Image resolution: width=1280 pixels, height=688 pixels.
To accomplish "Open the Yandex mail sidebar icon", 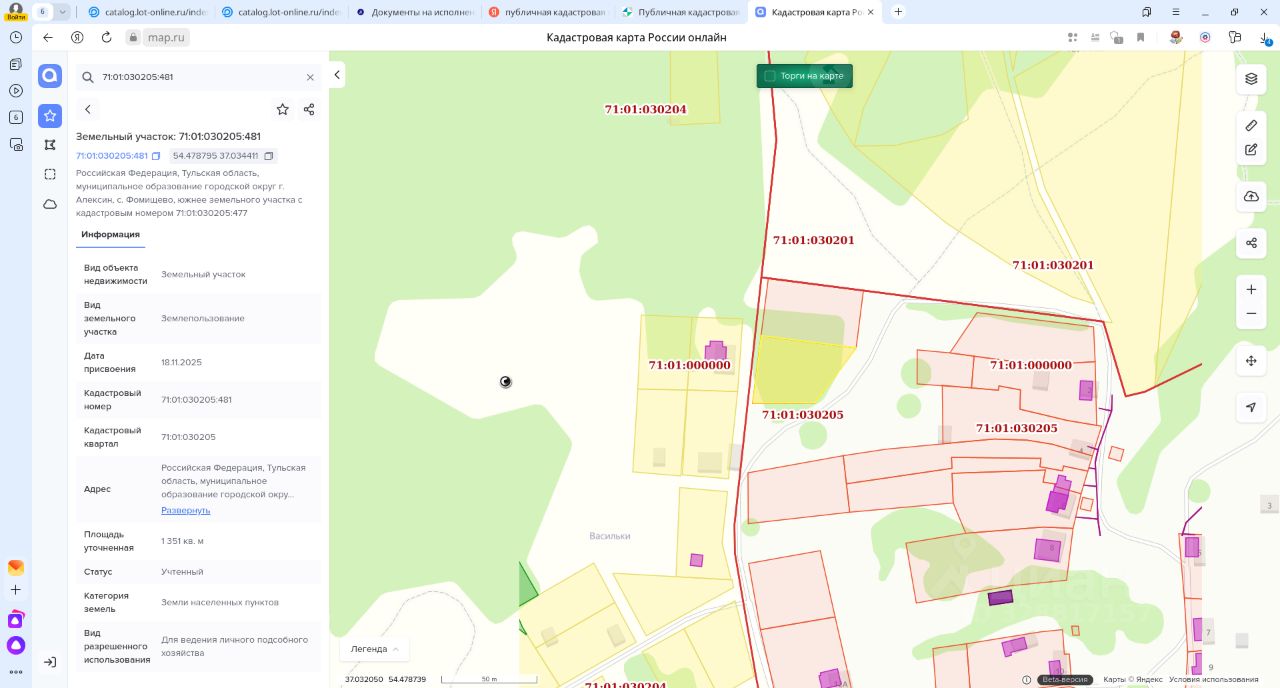I will pyautogui.click(x=16, y=567).
